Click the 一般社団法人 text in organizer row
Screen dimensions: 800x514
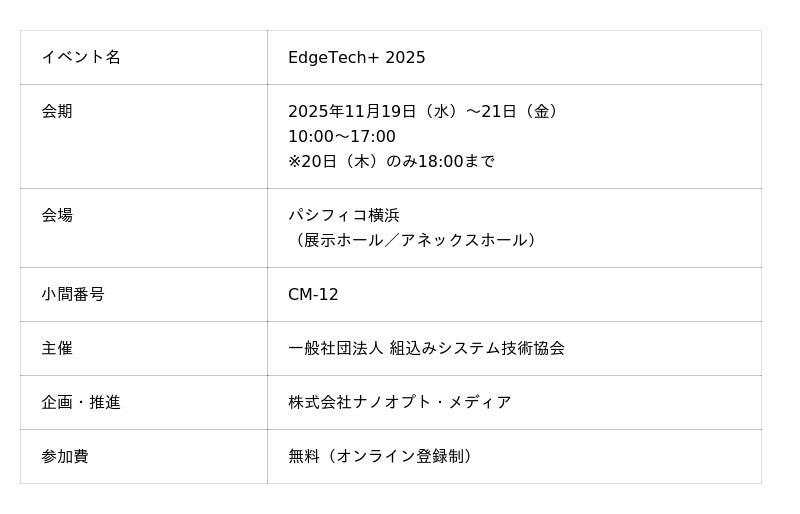pos(335,348)
